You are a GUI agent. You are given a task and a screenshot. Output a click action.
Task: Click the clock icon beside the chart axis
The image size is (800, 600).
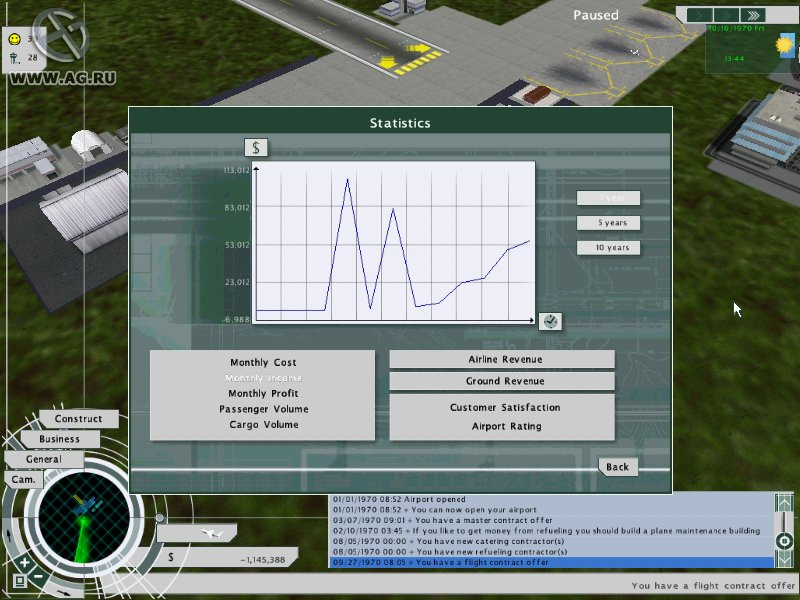pos(550,321)
